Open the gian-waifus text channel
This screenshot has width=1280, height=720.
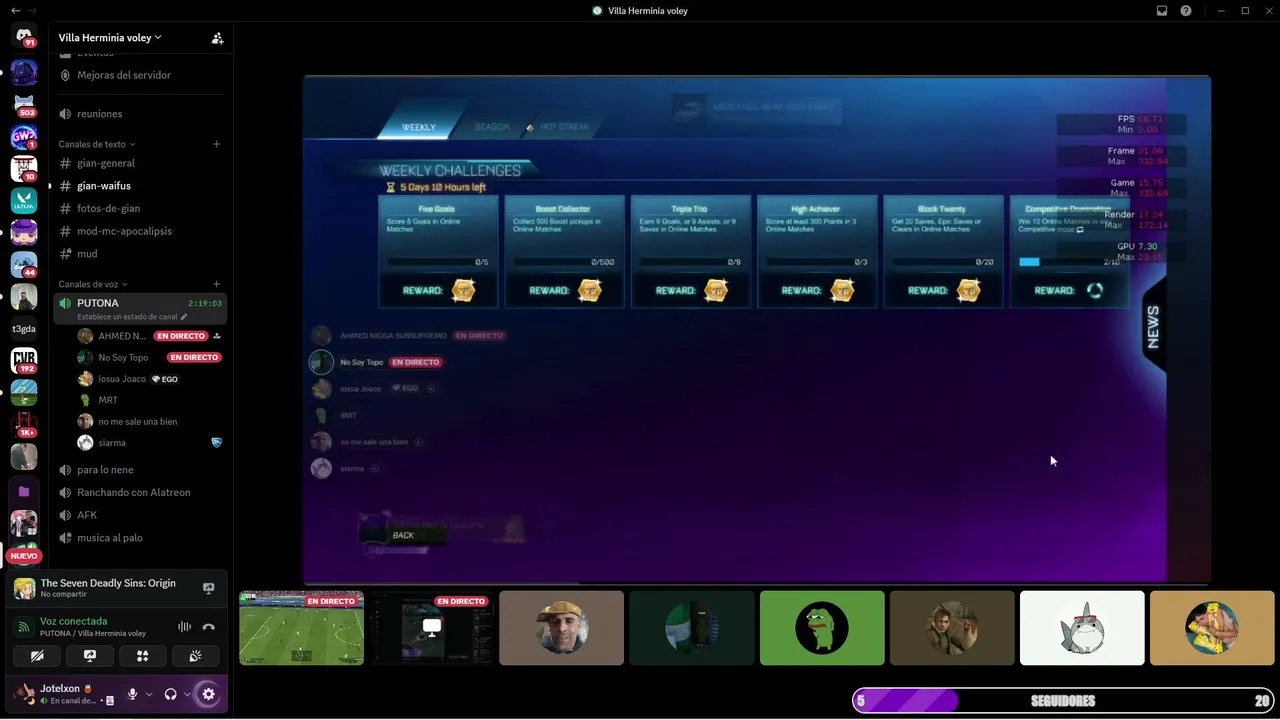pyautogui.click(x=140, y=186)
